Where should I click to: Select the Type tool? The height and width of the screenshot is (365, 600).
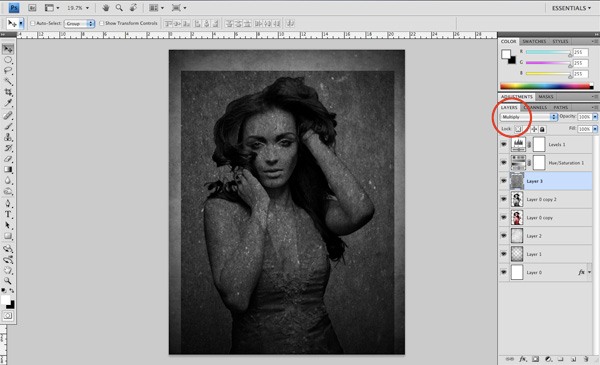coord(8,214)
